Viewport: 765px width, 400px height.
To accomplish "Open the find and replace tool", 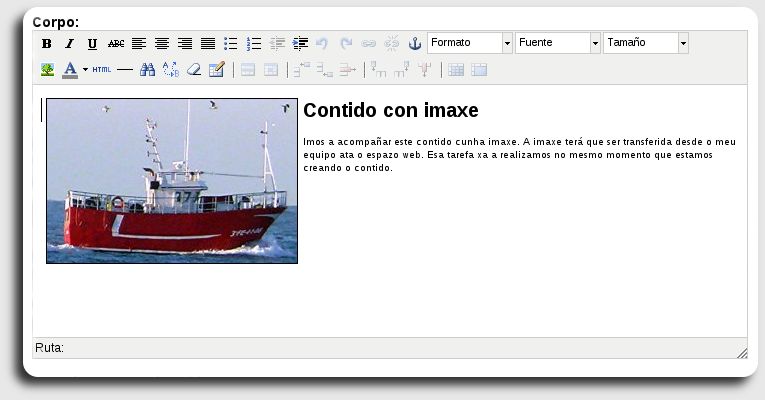I will (171, 70).
